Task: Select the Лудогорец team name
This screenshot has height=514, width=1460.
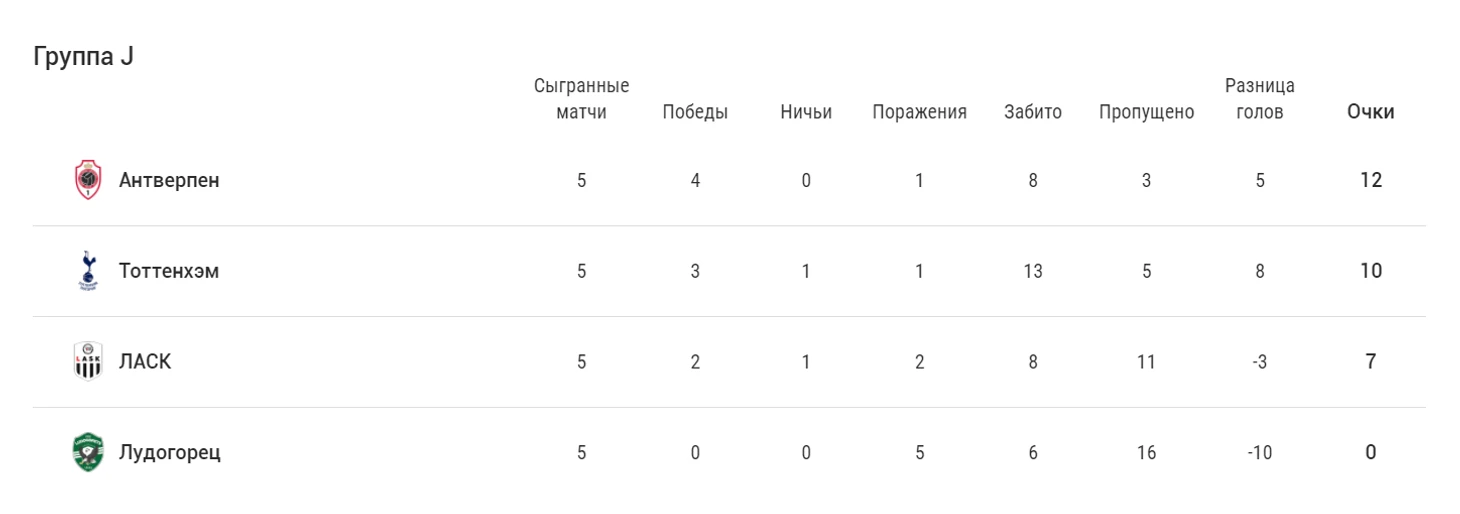Action: 170,452
